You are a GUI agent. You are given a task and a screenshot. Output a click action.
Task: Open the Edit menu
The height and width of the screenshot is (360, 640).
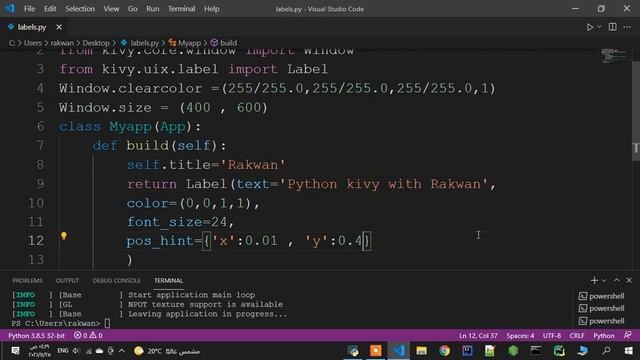pos(50,9)
